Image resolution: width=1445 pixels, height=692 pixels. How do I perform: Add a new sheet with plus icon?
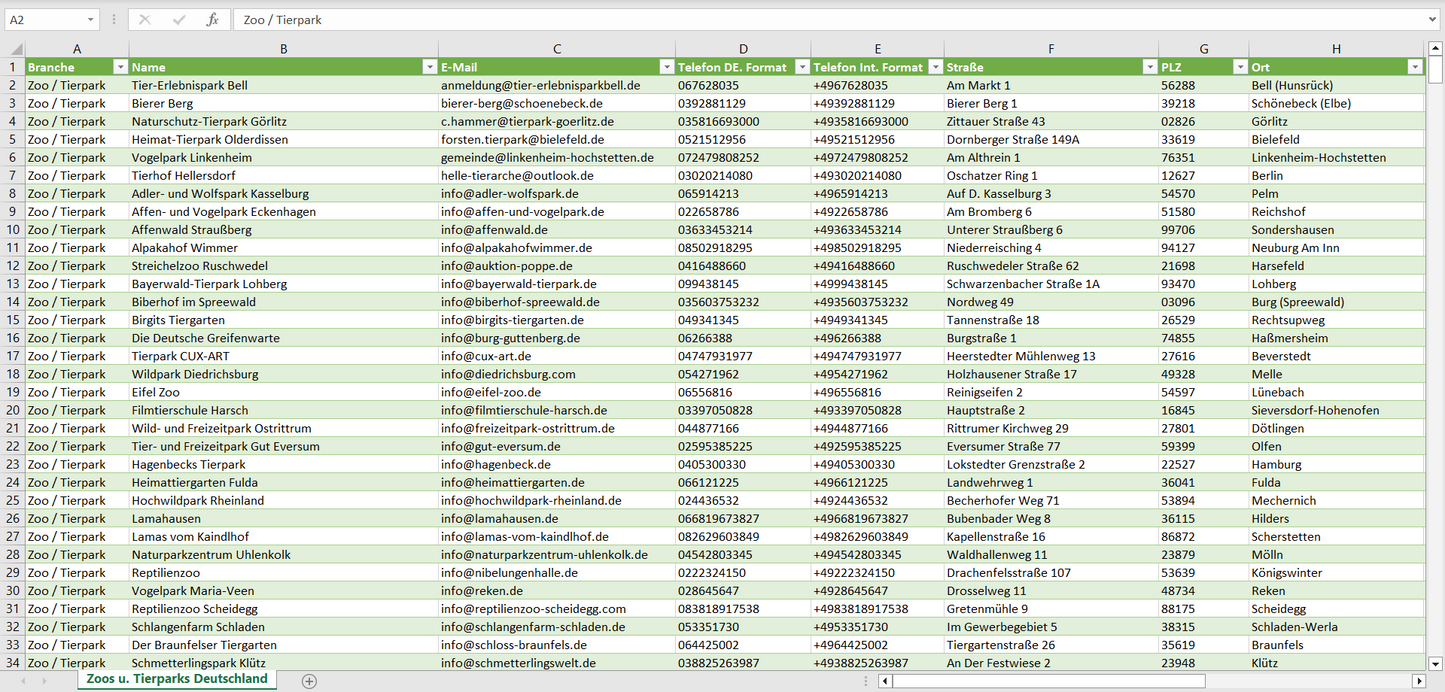tap(309, 681)
